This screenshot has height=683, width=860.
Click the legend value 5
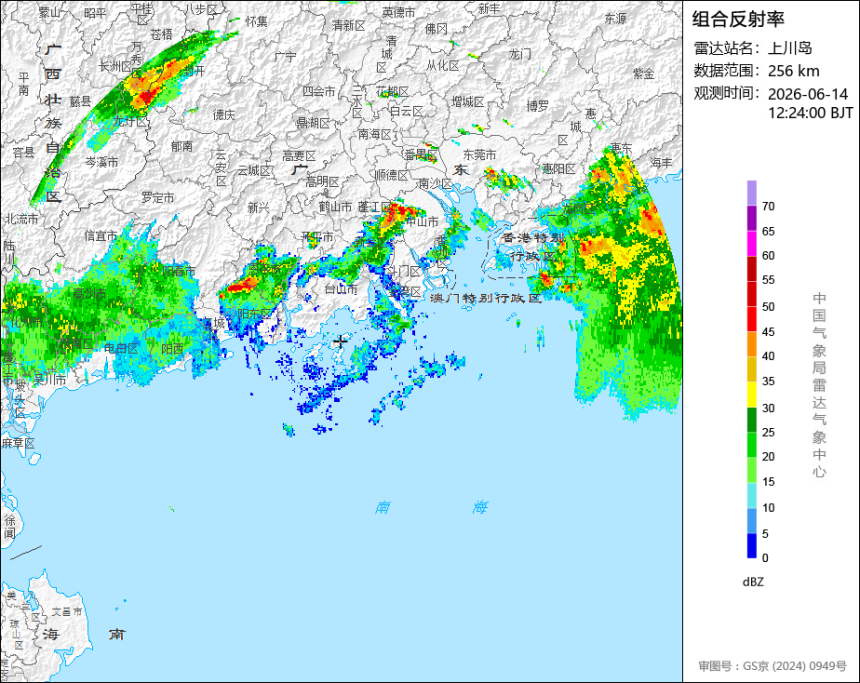click(x=765, y=533)
